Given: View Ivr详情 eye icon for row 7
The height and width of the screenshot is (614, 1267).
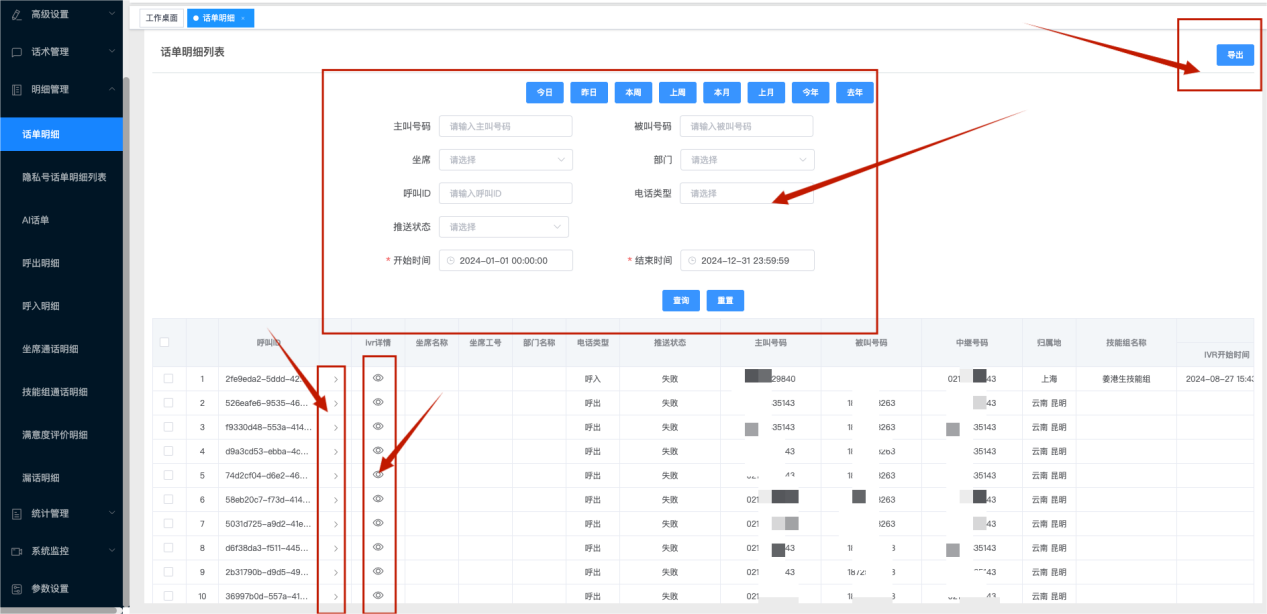Looking at the screenshot, I should pyautogui.click(x=378, y=523).
